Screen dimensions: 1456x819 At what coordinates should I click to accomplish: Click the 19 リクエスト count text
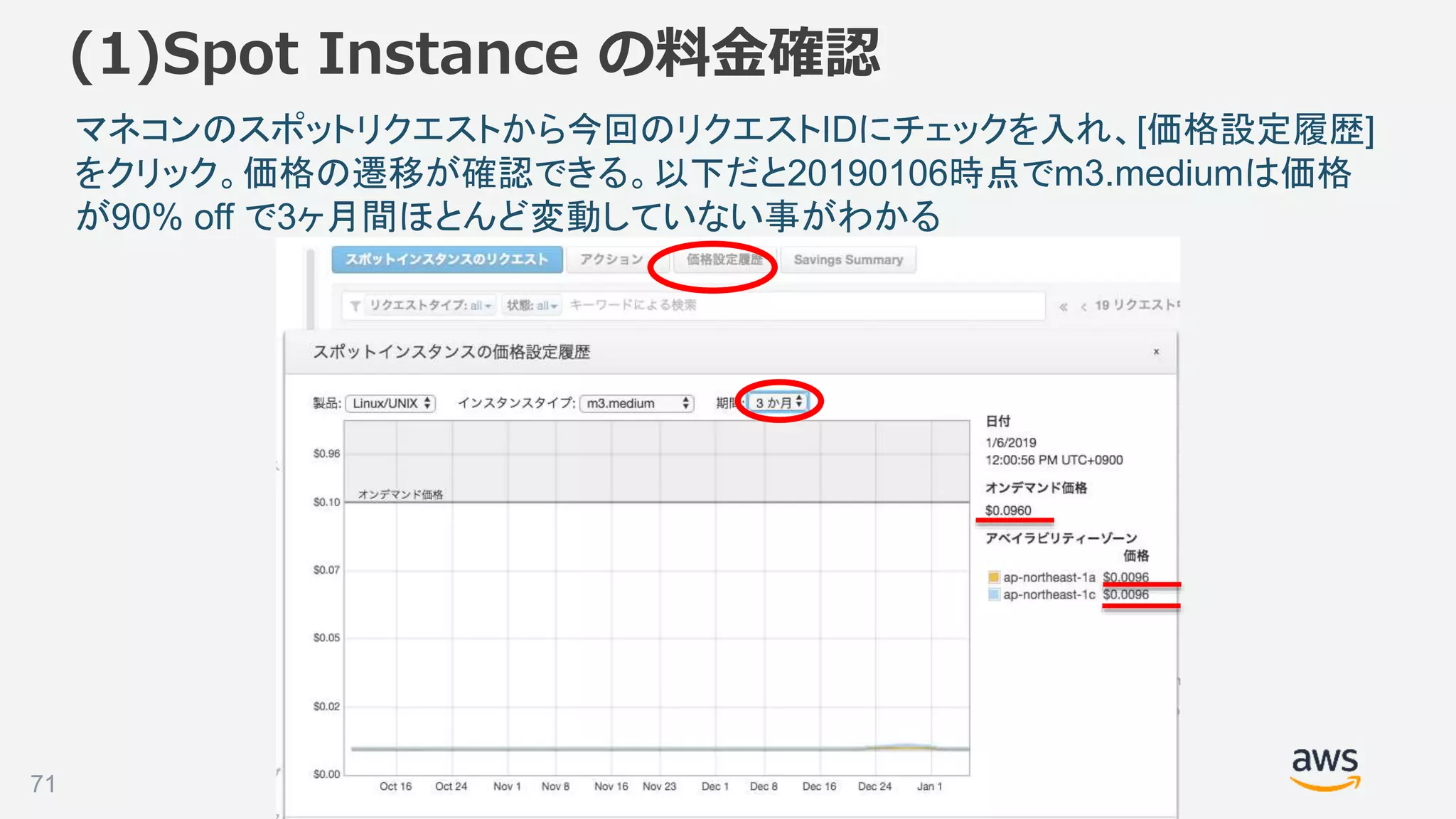(x=1137, y=305)
